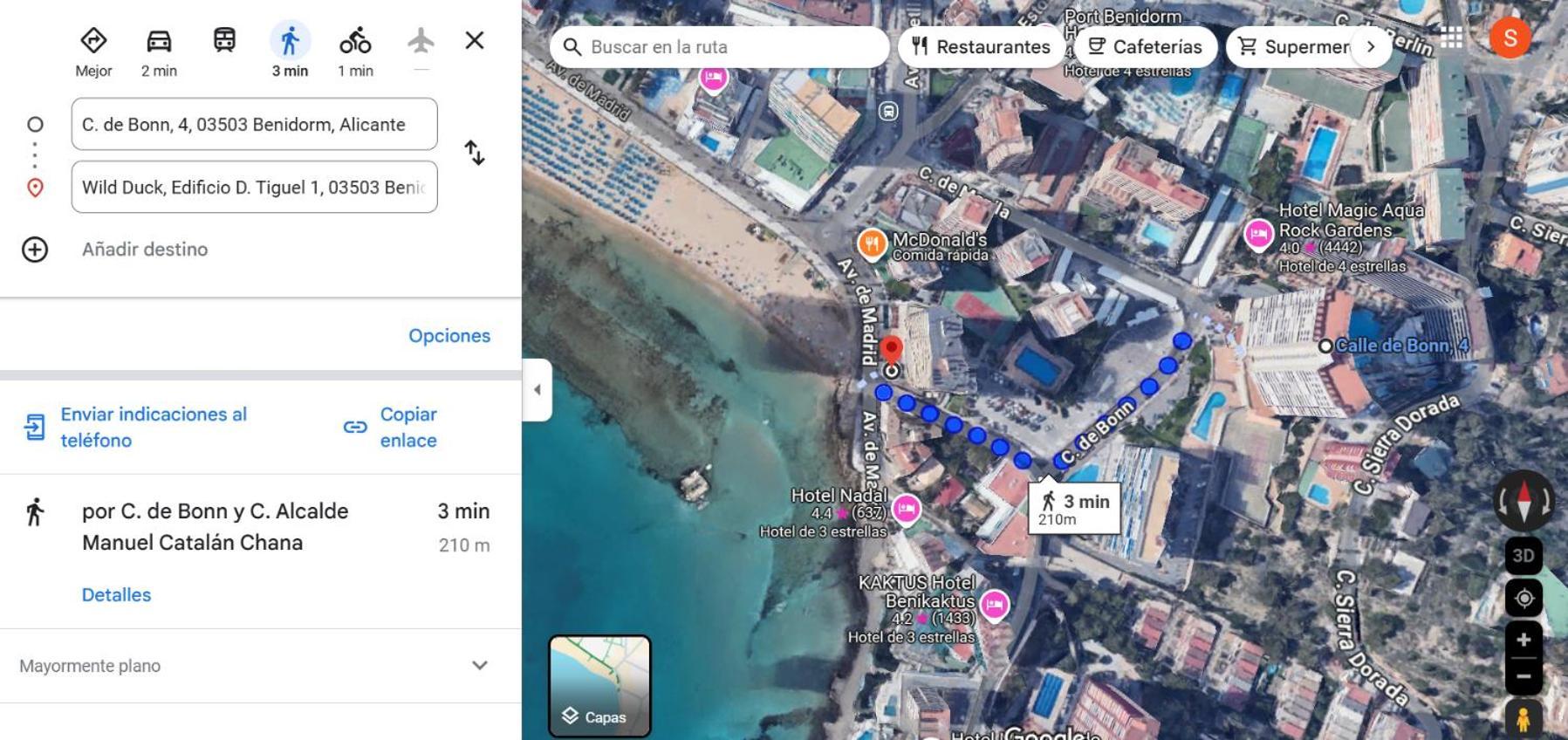Click the search magnifier icon
This screenshot has width=1568, height=740.
coord(572,47)
